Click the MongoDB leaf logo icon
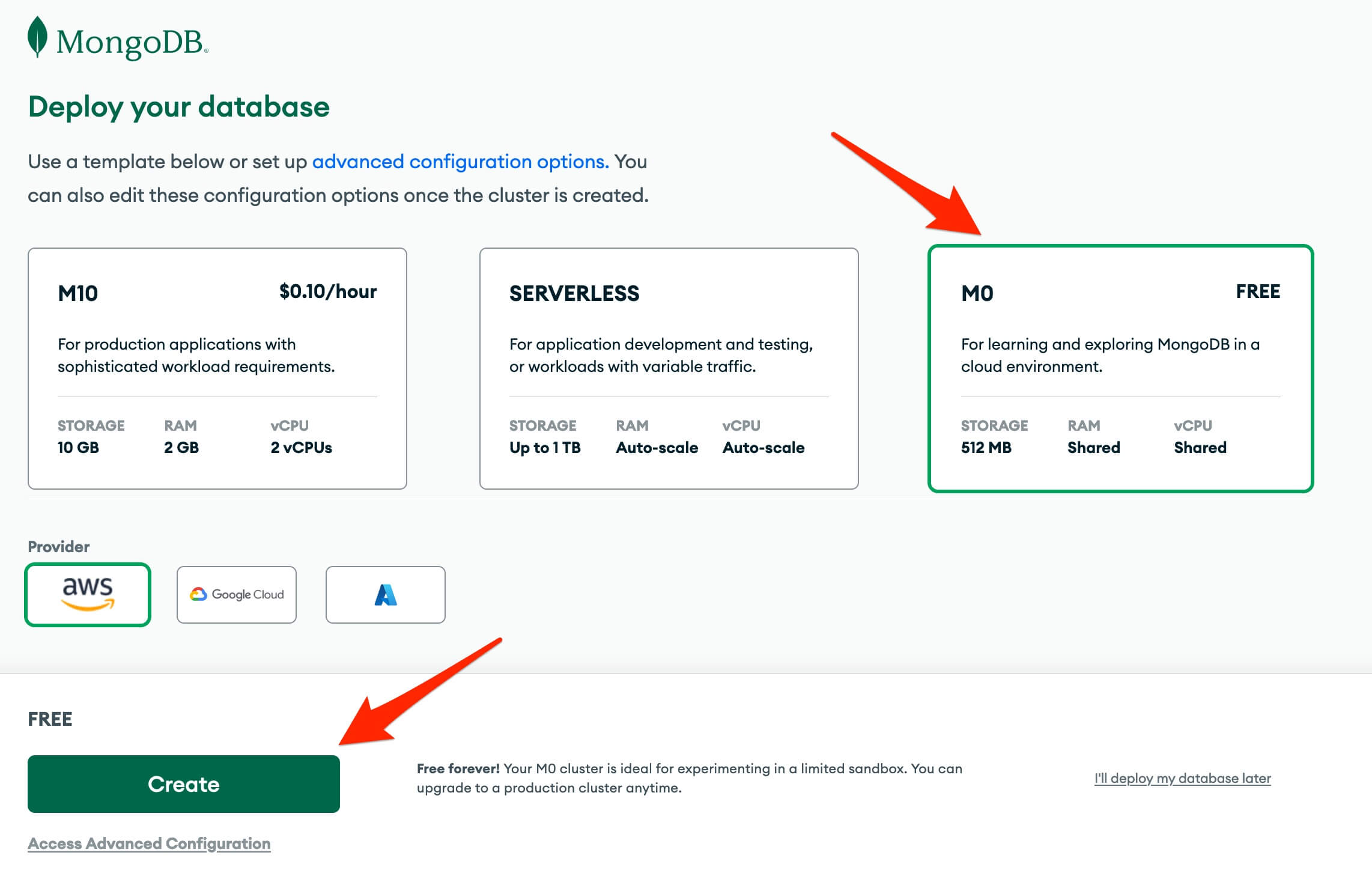Screen dimensions: 1372x882 tap(37, 37)
